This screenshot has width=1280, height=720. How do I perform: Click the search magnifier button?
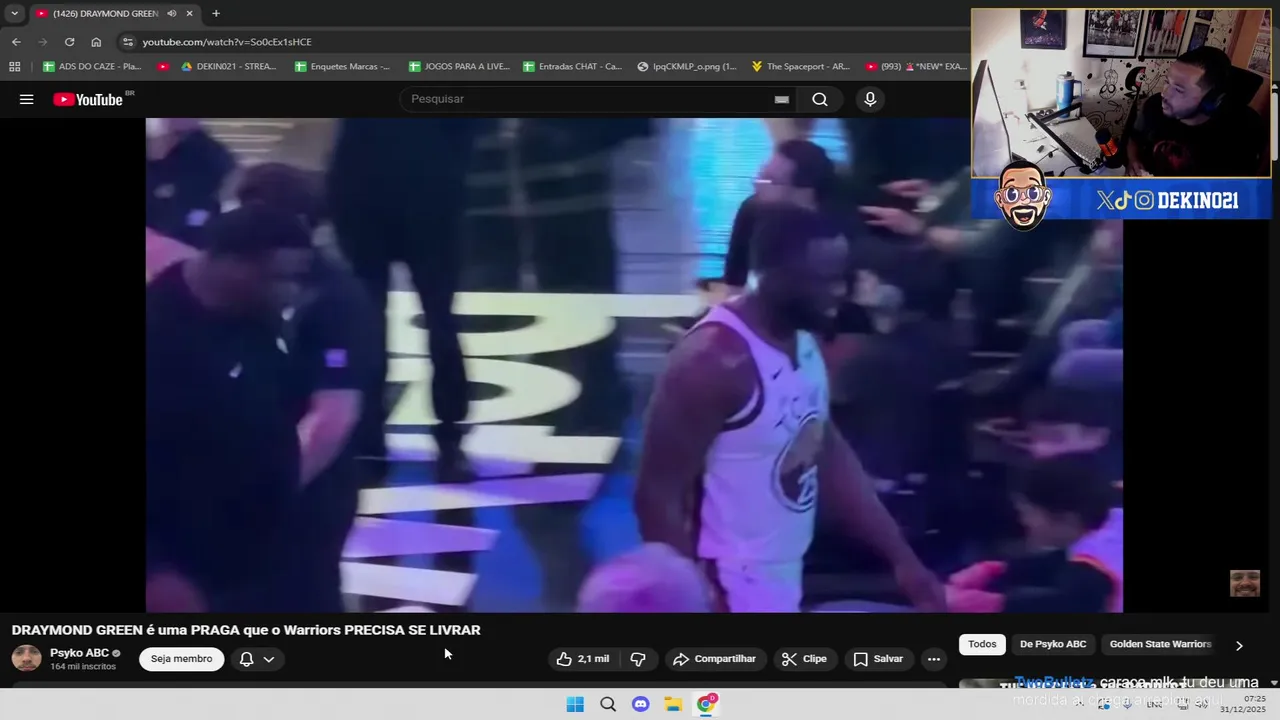pyautogui.click(x=820, y=99)
